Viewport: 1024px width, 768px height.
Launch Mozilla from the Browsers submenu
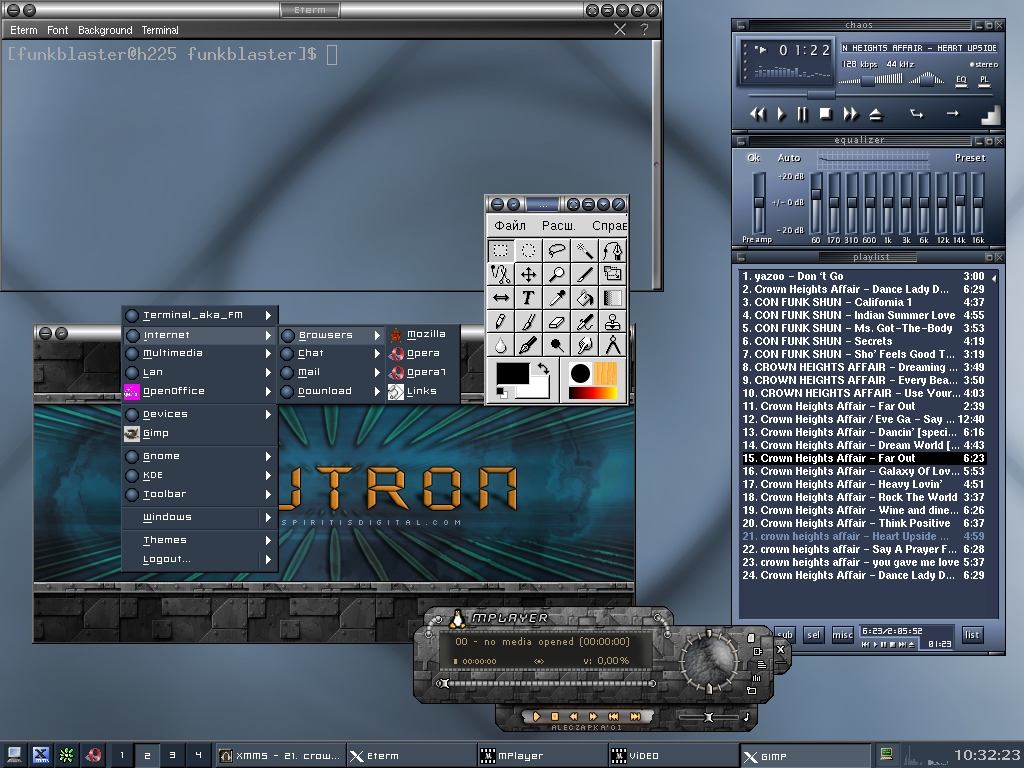click(x=424, y=334)
